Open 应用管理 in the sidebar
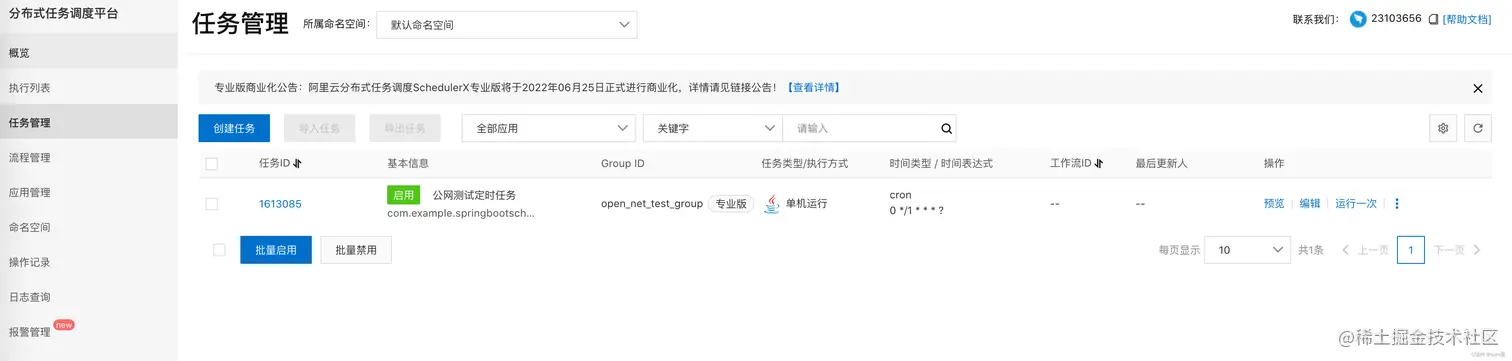Screen dimensions: 1512x361 (88, 192)
